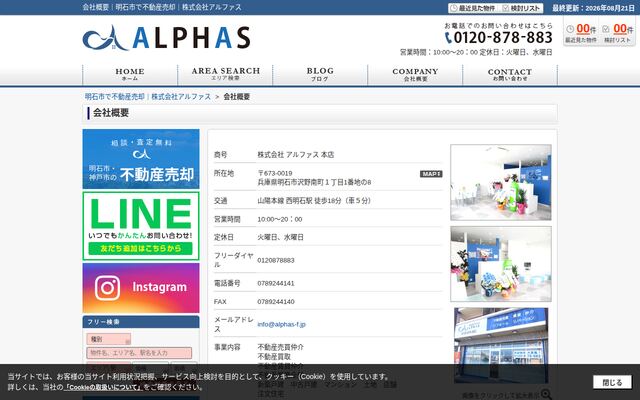Click the phone number 0120-878-883
Viewport: 640px width, 400px height.
[x=503, y=38]
